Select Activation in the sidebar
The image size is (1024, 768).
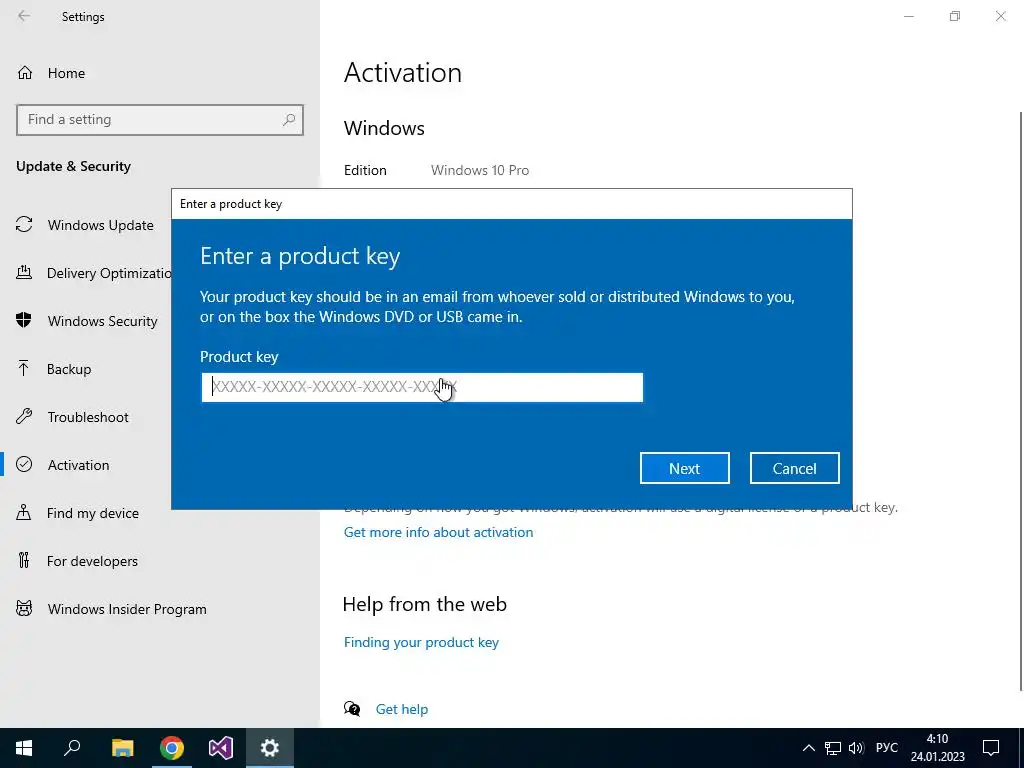coord(78,465)
